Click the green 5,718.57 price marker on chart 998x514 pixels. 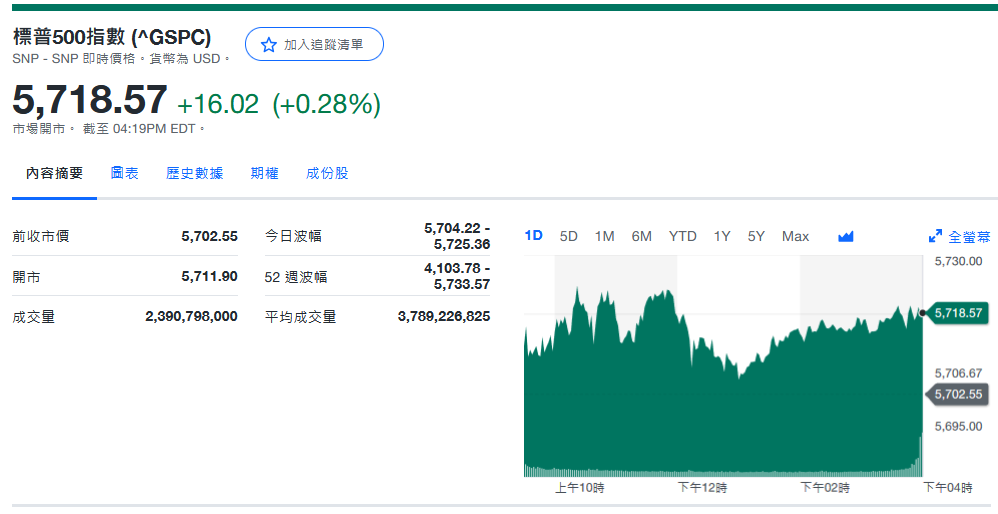coord(957,313)
